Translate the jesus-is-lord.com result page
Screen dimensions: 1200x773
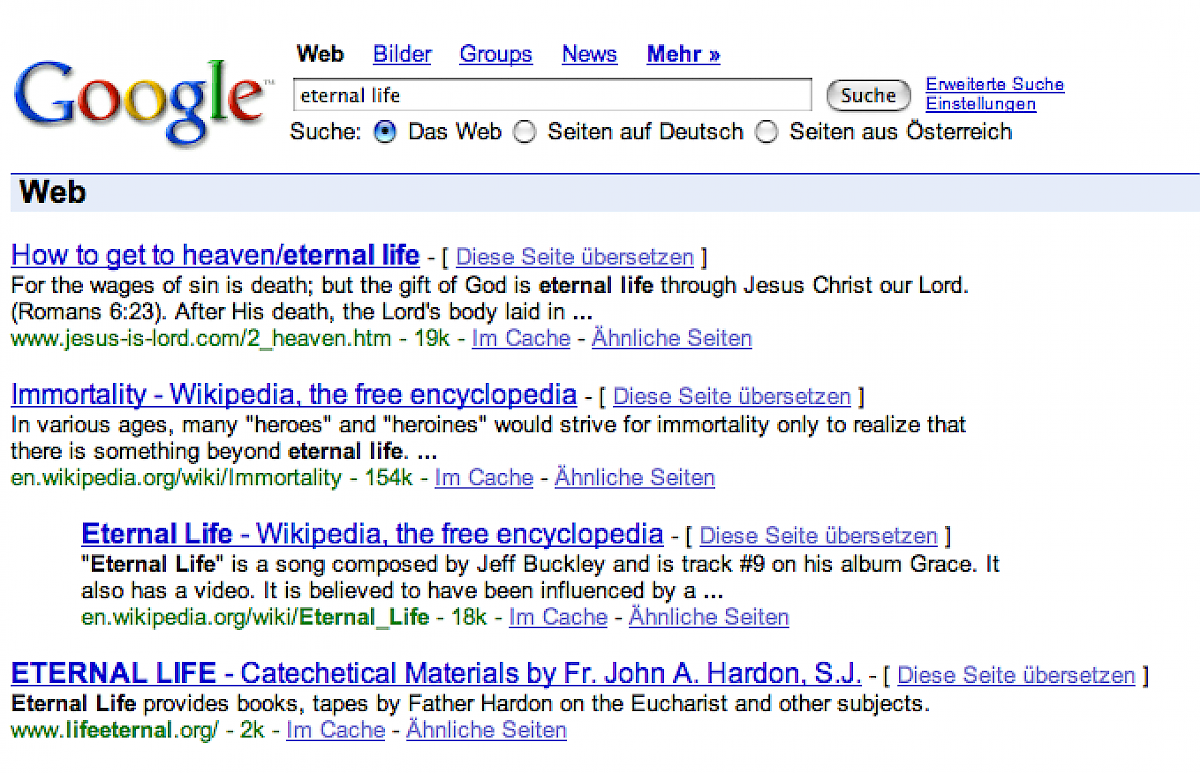[x=574, y=257]
